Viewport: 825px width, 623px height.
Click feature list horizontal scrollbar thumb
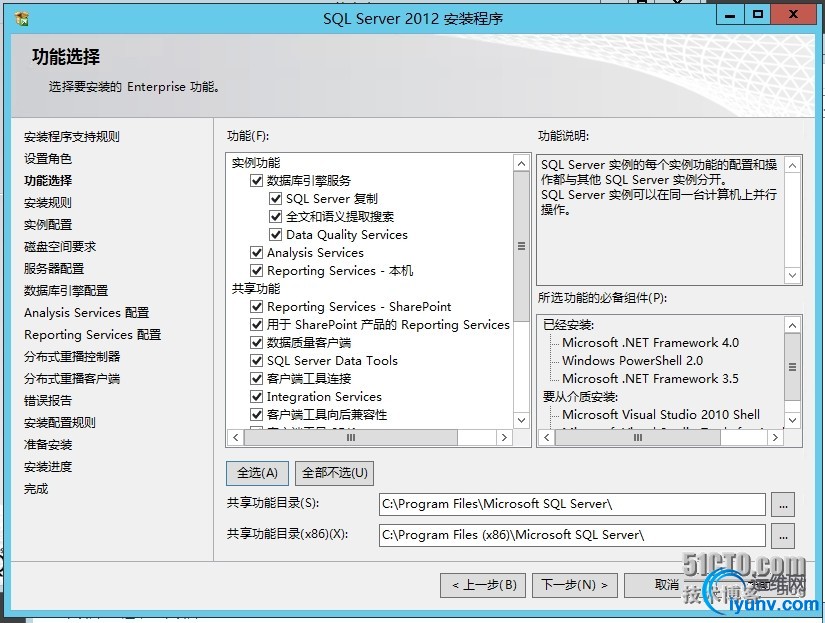click(x=351, y=437)
